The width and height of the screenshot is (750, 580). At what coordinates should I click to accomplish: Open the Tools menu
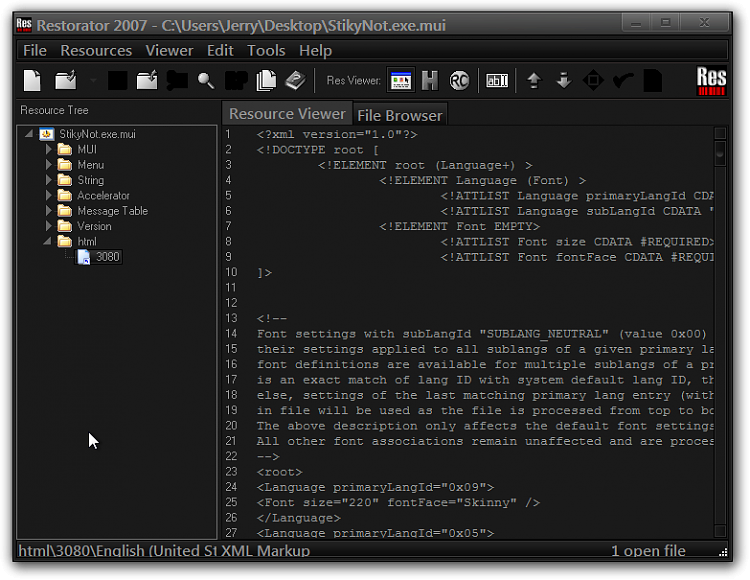[266, 50]
